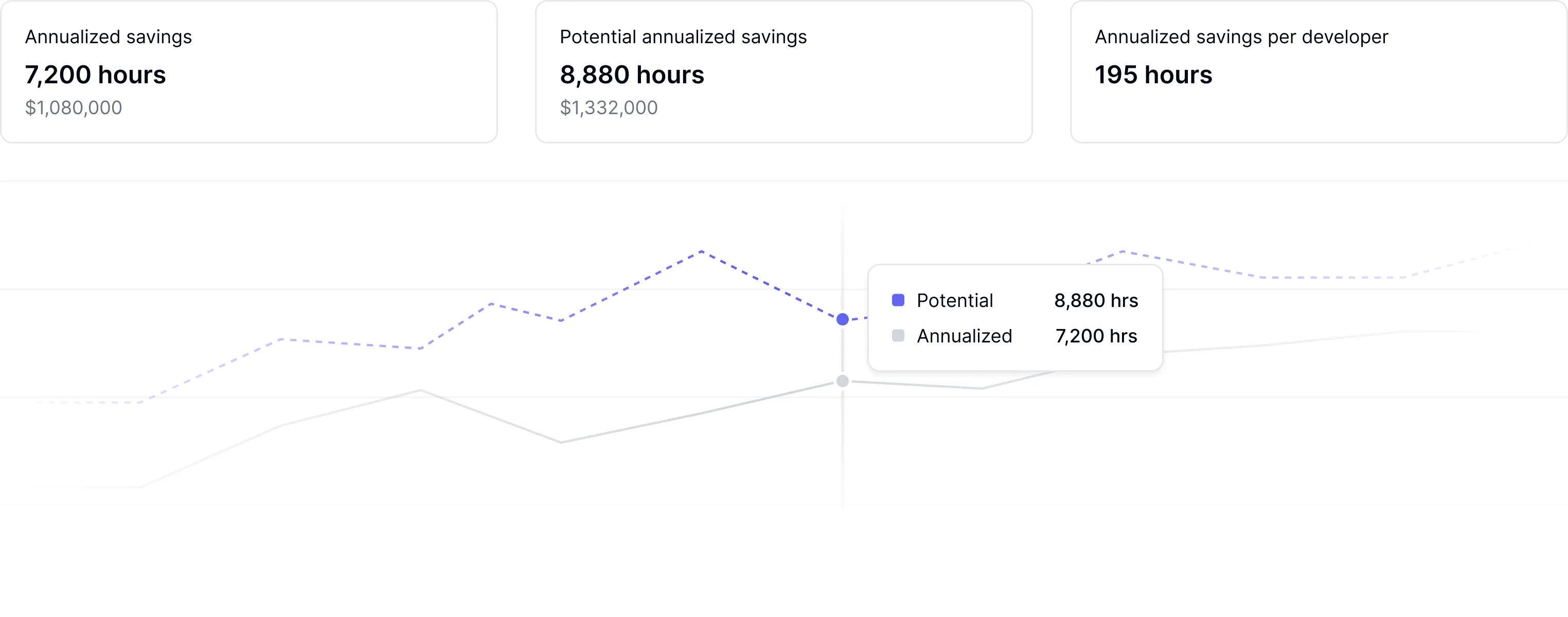Click the 7,200 hrs tooltip value
The image size is (1568, 617).
1096,336
